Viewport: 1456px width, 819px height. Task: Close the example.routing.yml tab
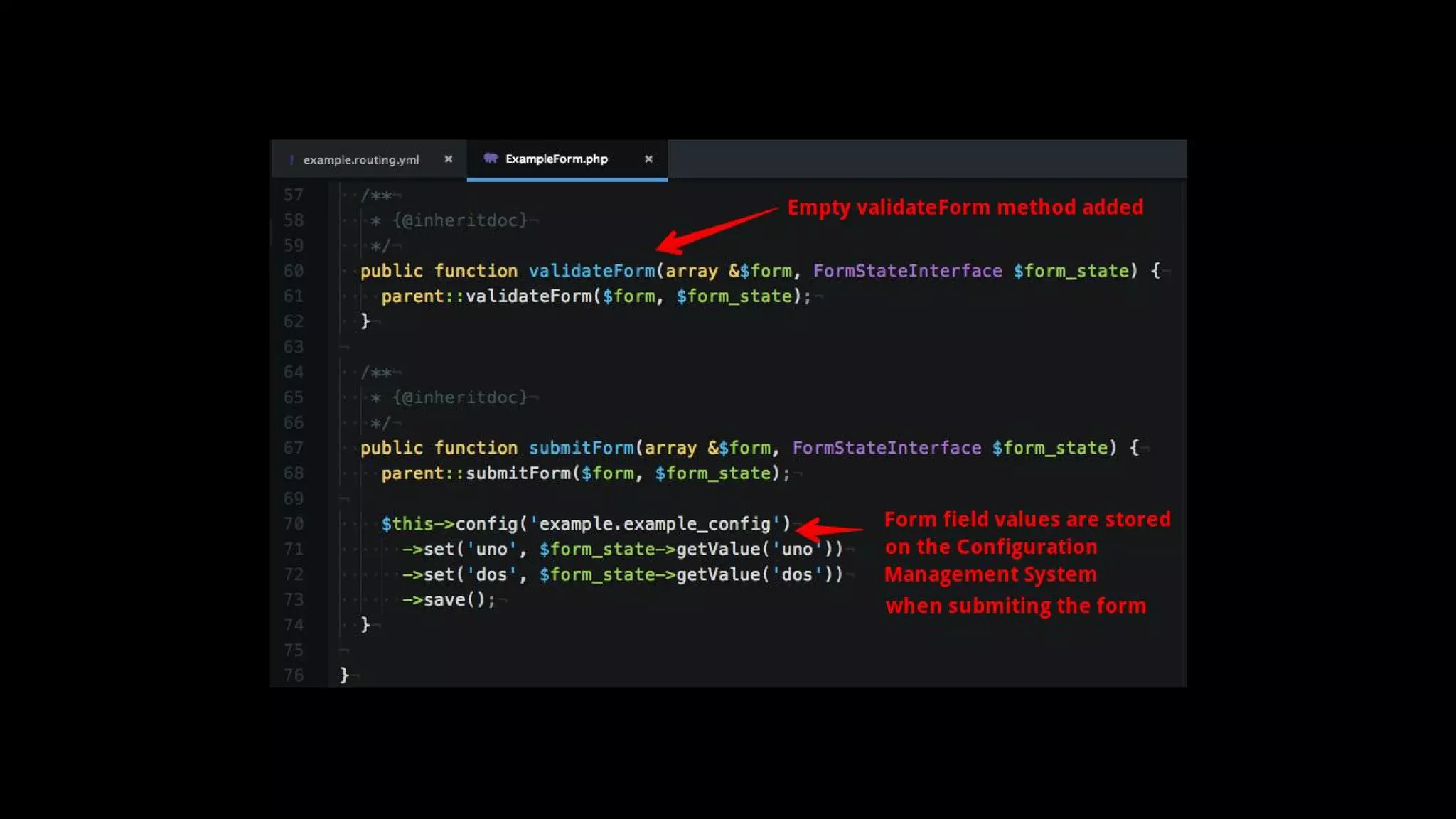(448, 159)
